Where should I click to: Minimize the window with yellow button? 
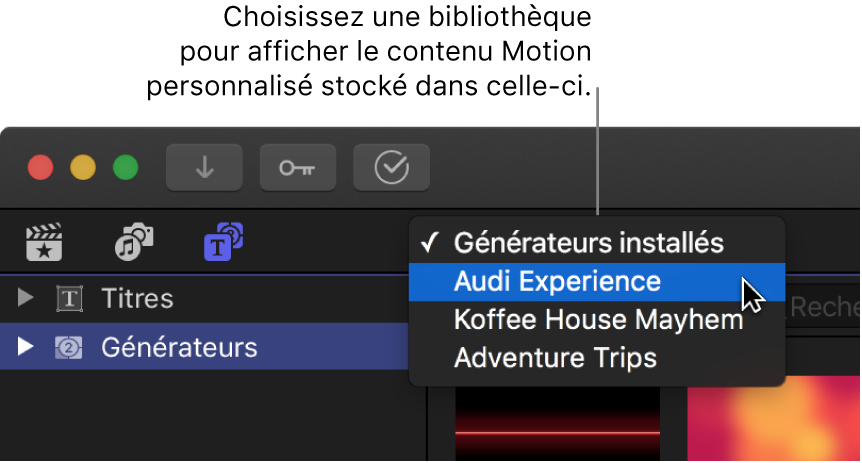(83, 168)
